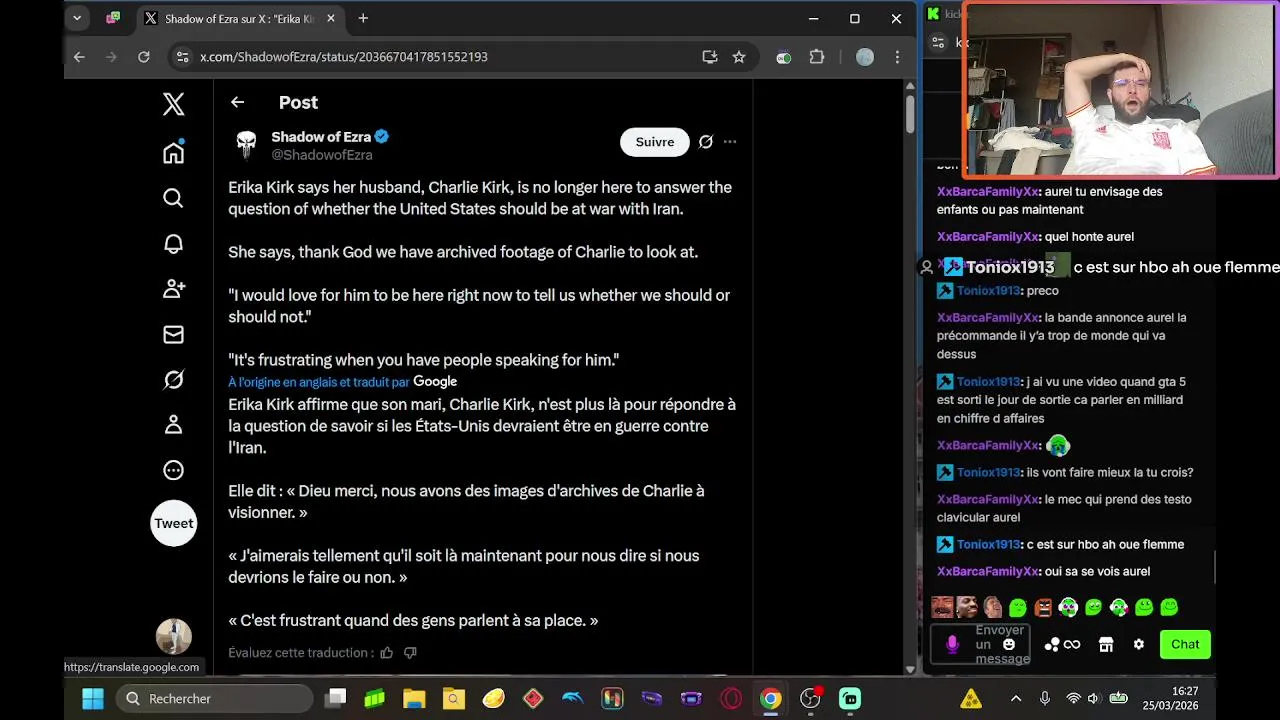The image size is (1280, 720).
Task: Open the Chrome profile avatar
Action: click(x=865, y=57)
